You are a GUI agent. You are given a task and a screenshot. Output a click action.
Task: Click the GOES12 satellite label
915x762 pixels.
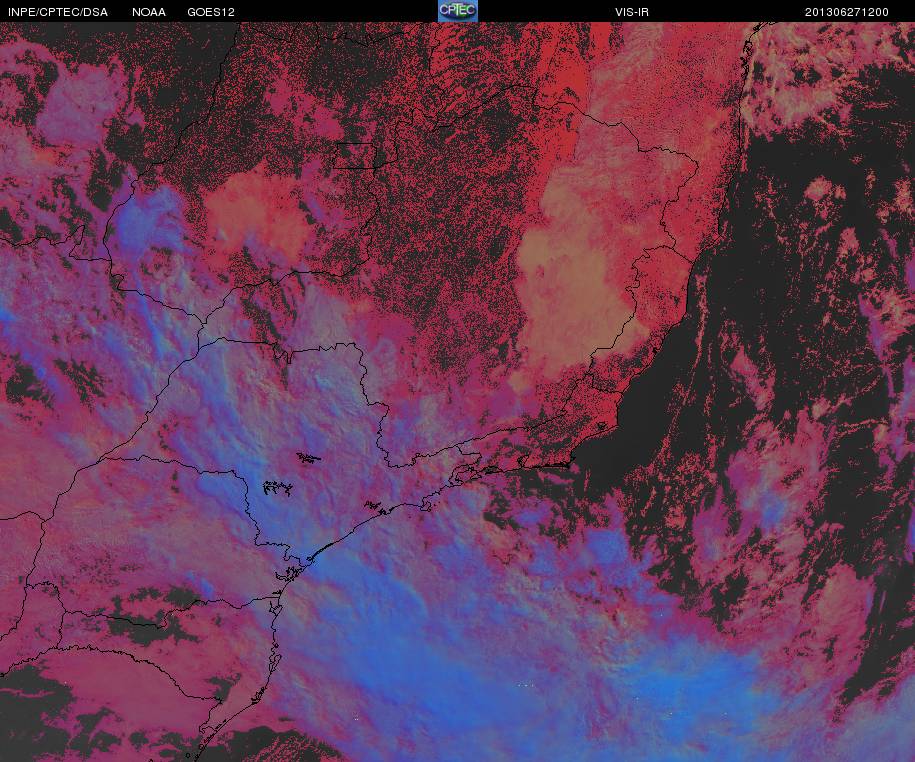coord(211,12)
